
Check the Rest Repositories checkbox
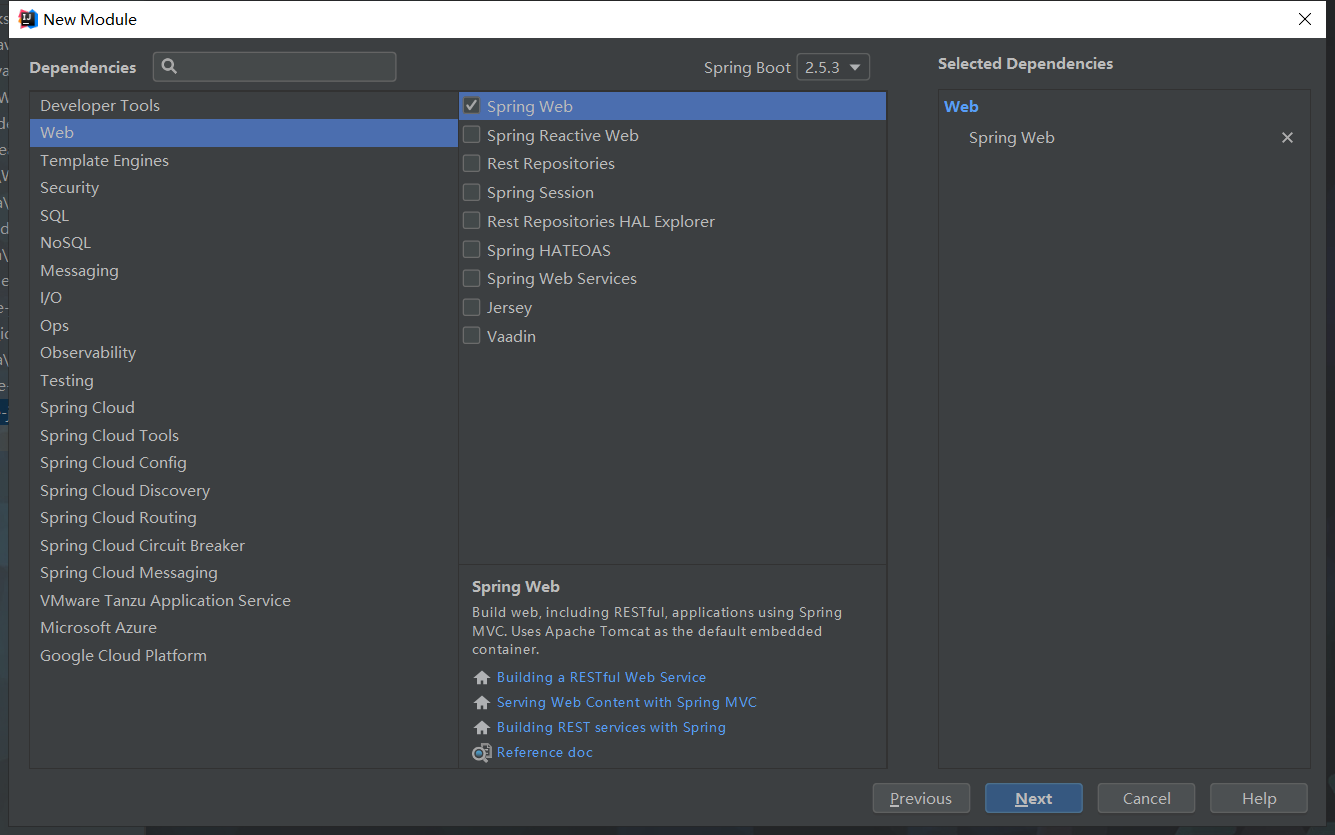472,164
